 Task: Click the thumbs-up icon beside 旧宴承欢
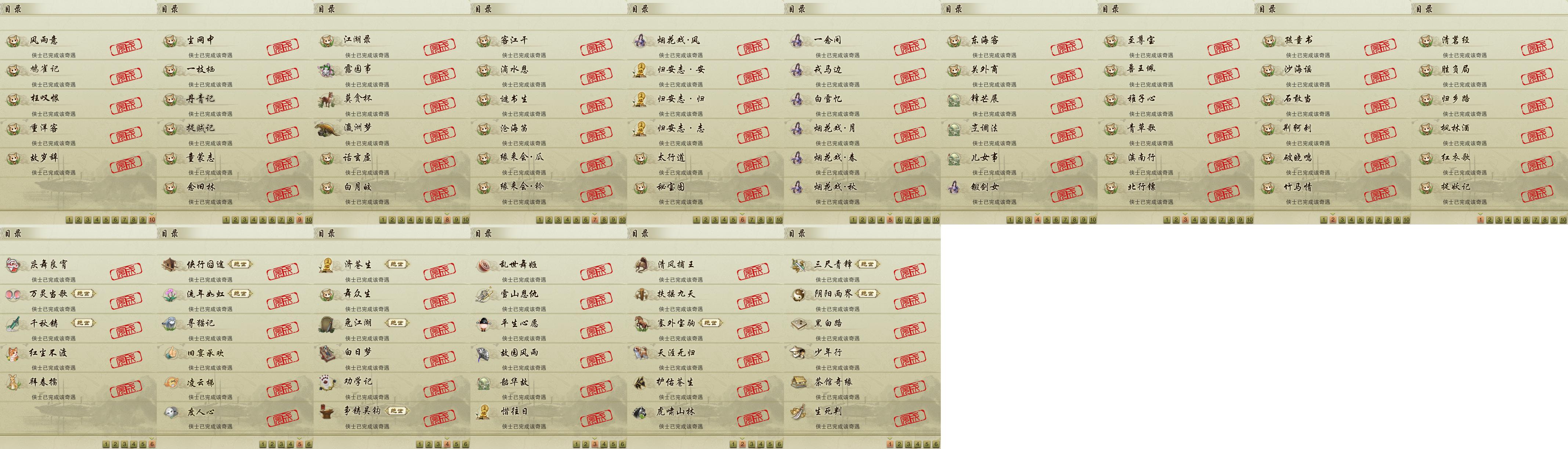pos(170,354)
